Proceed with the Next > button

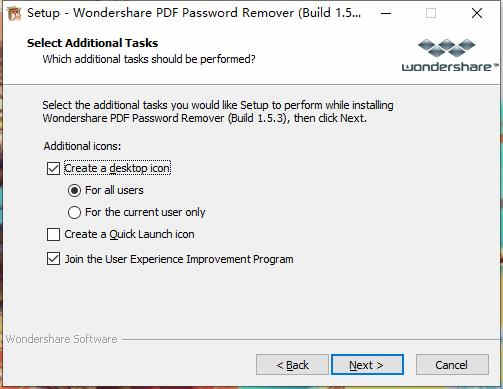[x=367, y=365]
